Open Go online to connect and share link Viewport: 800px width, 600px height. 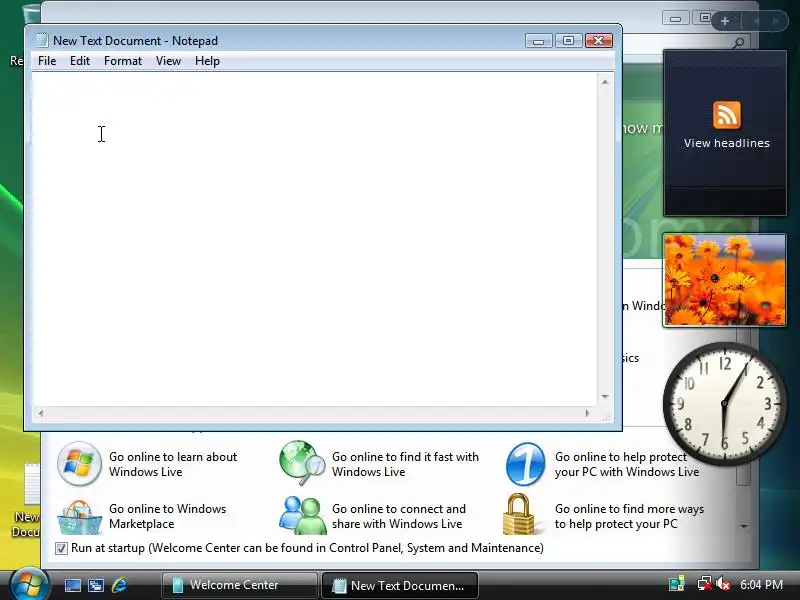398,516
